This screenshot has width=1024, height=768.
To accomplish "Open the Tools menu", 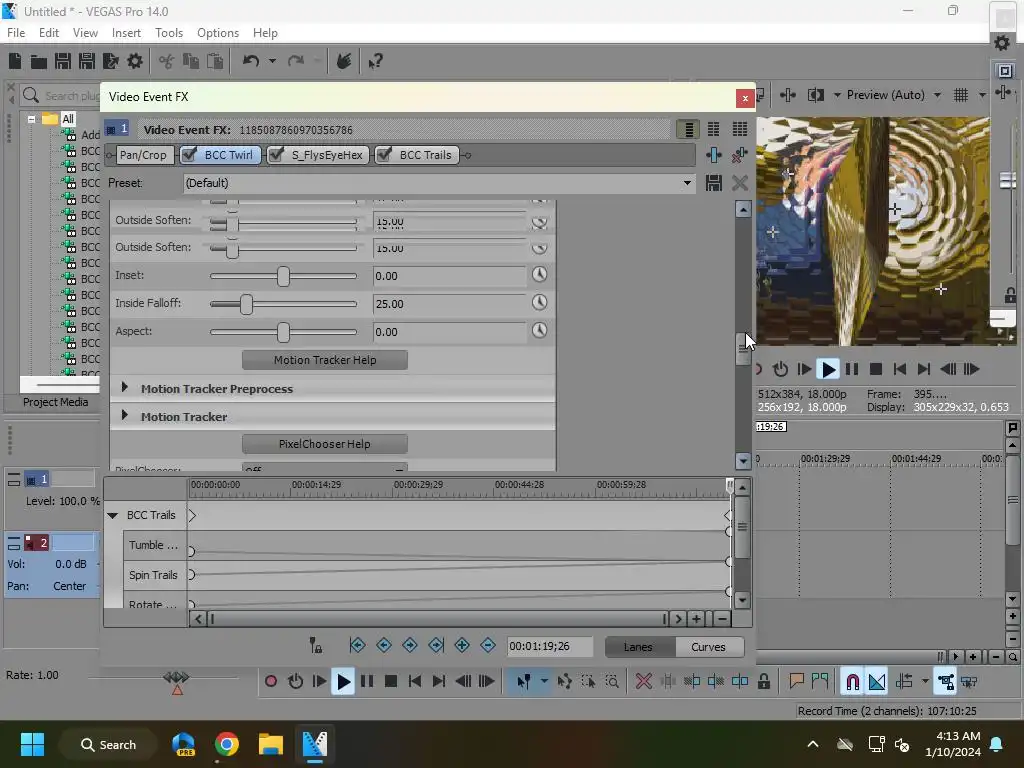I will (169, 33).
